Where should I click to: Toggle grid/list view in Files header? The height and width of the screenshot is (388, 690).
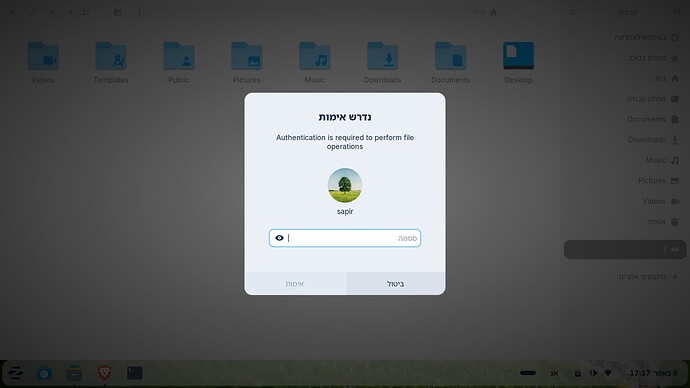86,12
